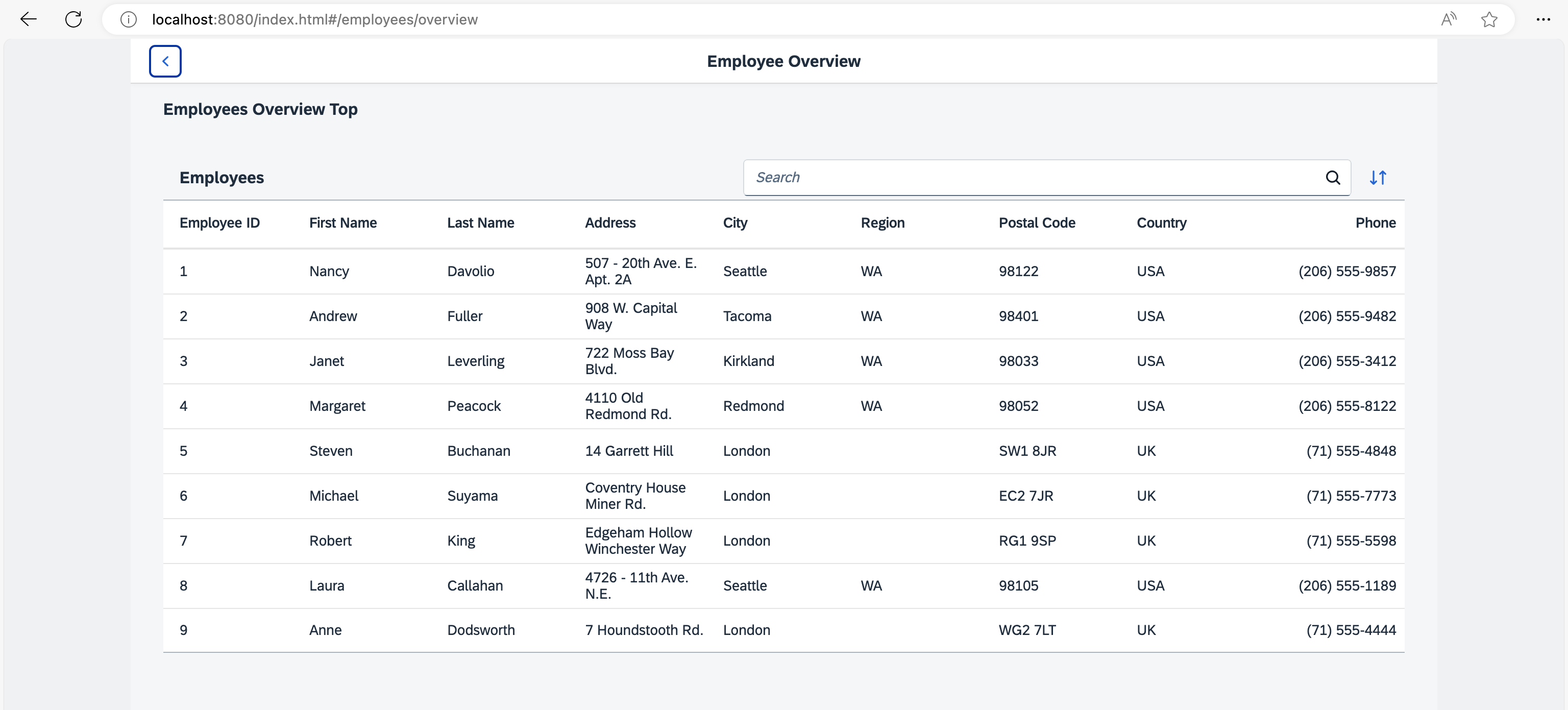The height and width of the screenshot is (710, 1568).
Task: Click the Kirkland city cell
Action: point(748,361)
